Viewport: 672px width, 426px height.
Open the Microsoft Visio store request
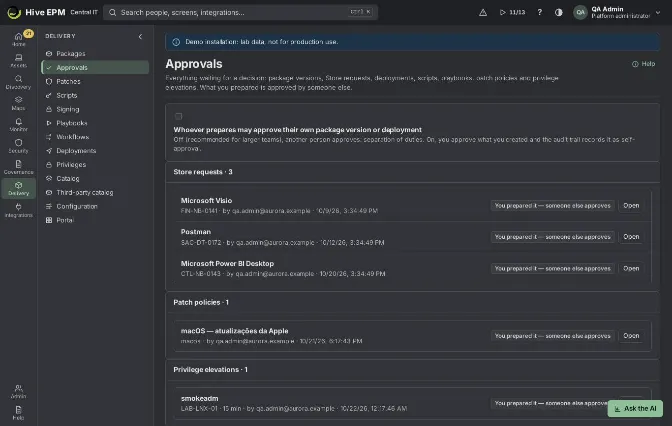pyautogui.click(x=631, y=206)
